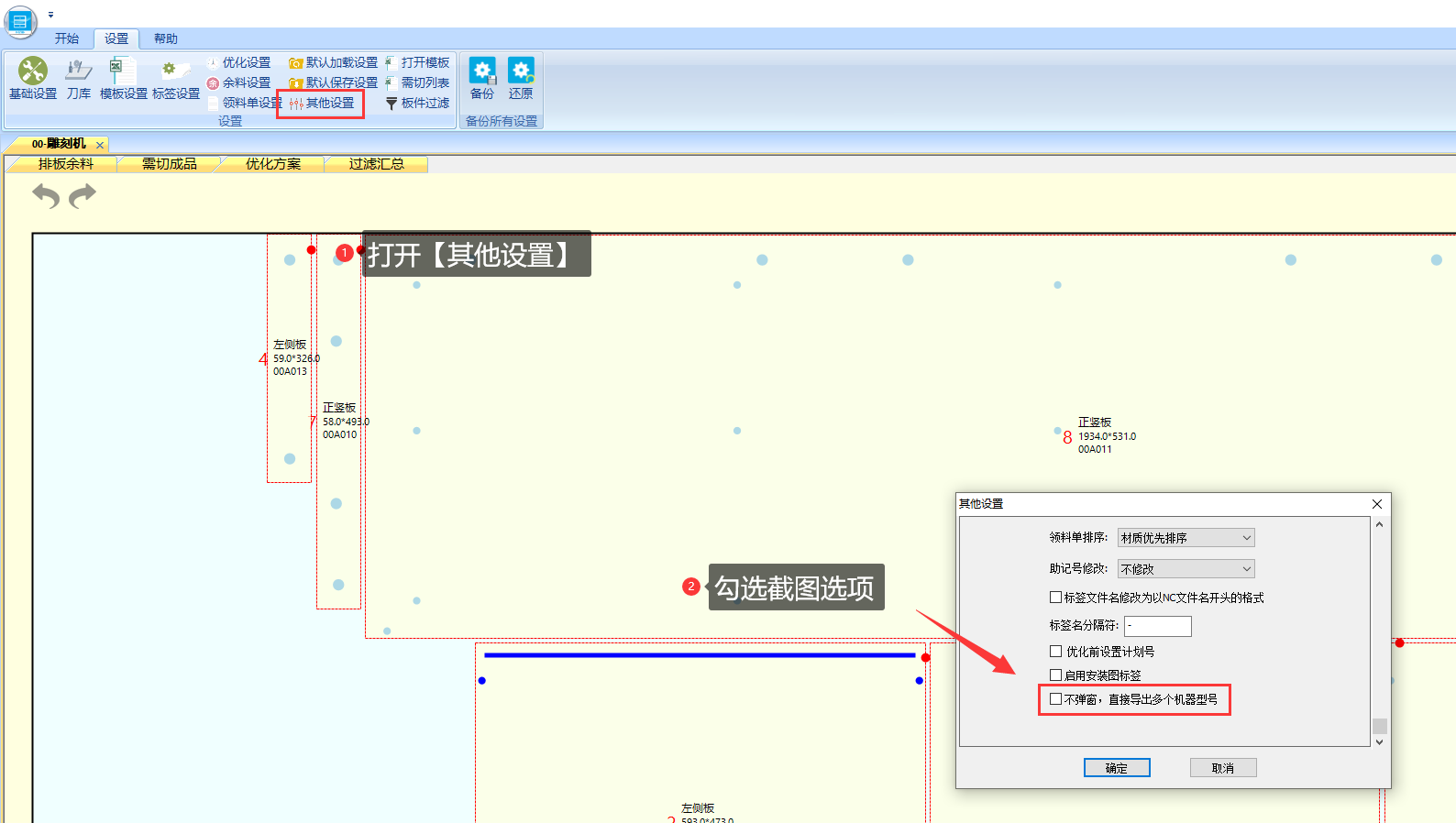Click 备份 backup settings icon
Viewport: 1456px width, 823px height.
(482, 79)
